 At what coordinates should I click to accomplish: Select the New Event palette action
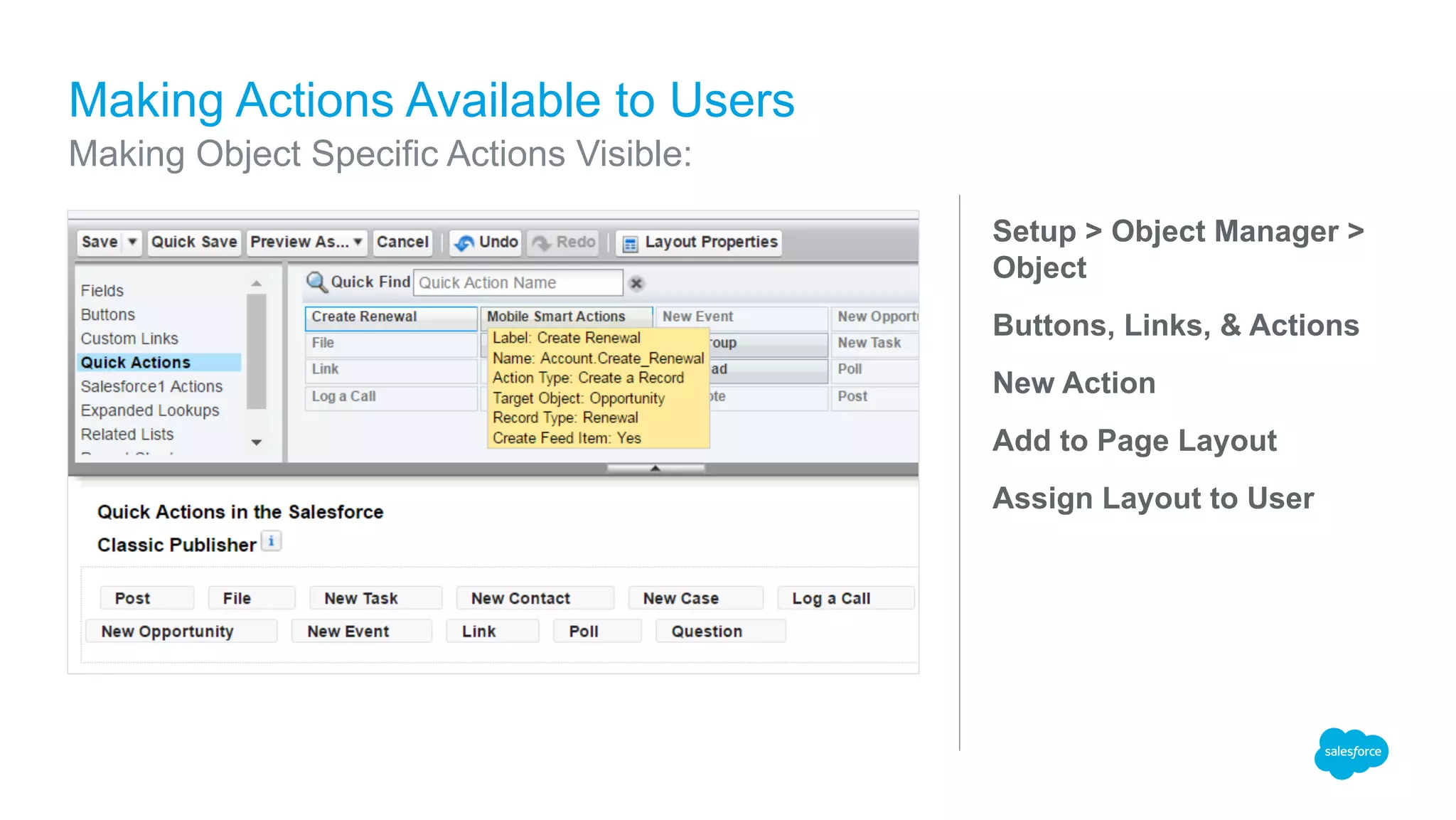pos(742,317)
